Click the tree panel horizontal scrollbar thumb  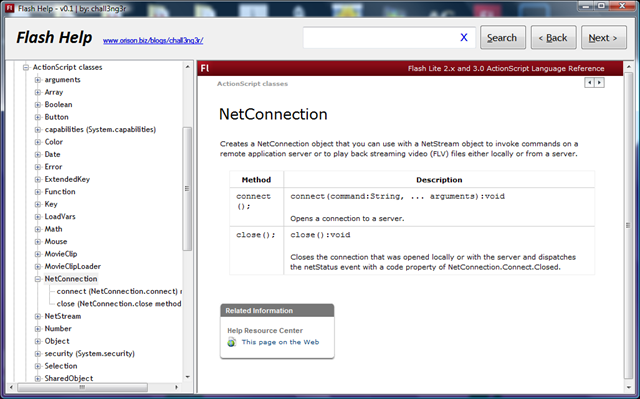click(82, 387)
